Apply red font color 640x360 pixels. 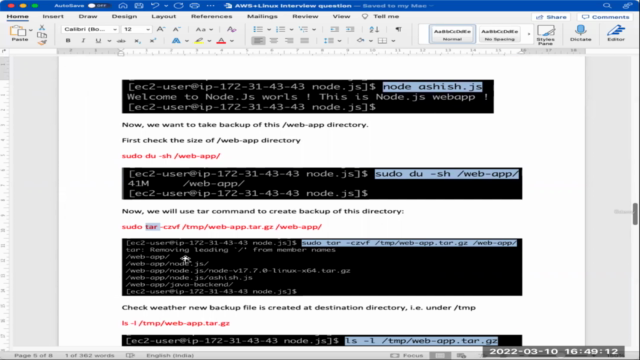(221, 41)
